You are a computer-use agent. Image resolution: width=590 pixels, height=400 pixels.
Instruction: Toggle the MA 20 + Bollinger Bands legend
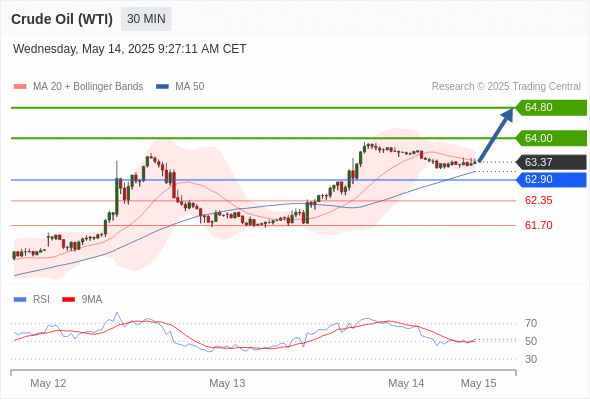(x=78, y=87)
